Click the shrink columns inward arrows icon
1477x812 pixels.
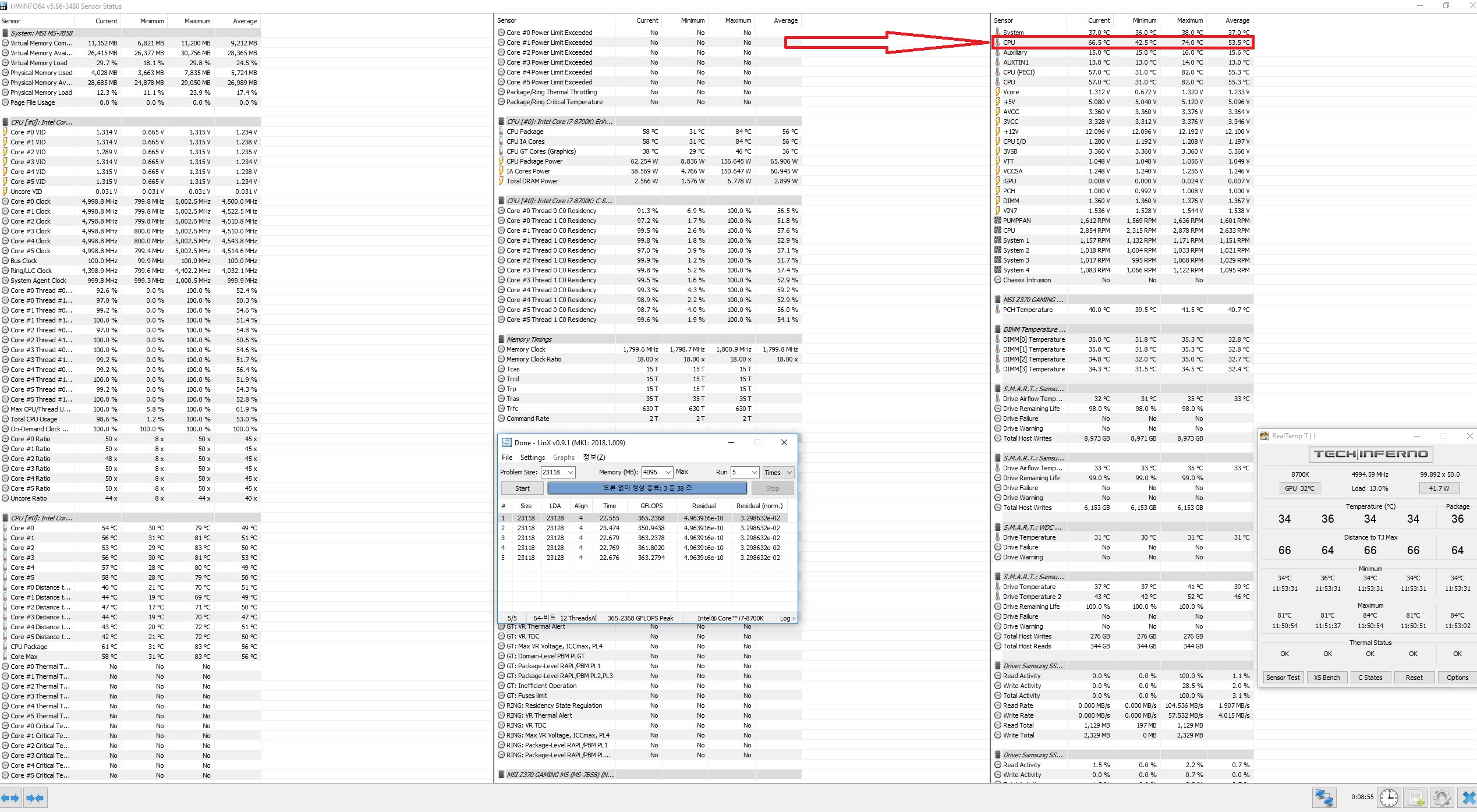pyautogui.click(x=35, y=798)
